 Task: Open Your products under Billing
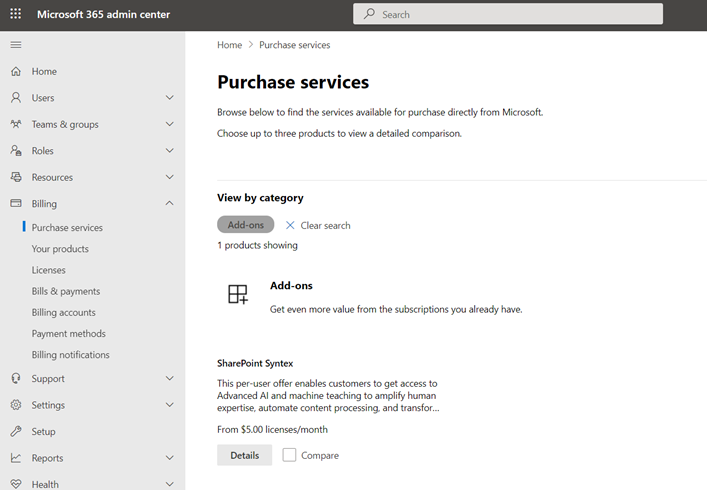coord(60,249)
